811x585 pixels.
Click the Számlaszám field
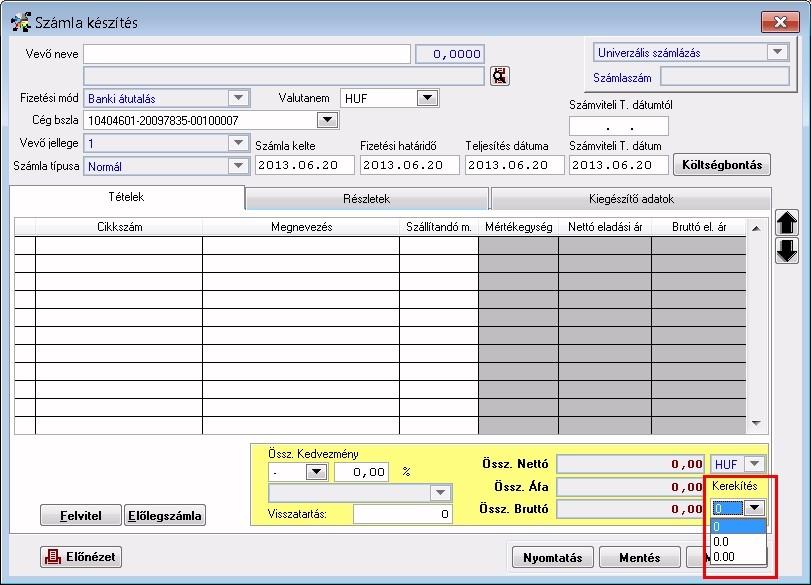[x=725, y=77]
